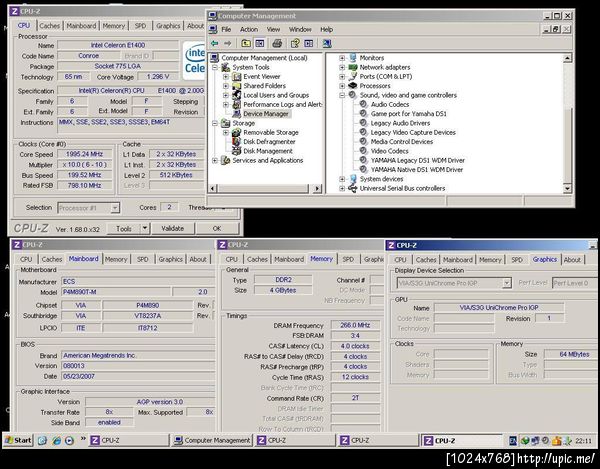This screenshot has width=600, height=469.
Task: Activate Computer Management taskbar button
Action: click(212, 441)
